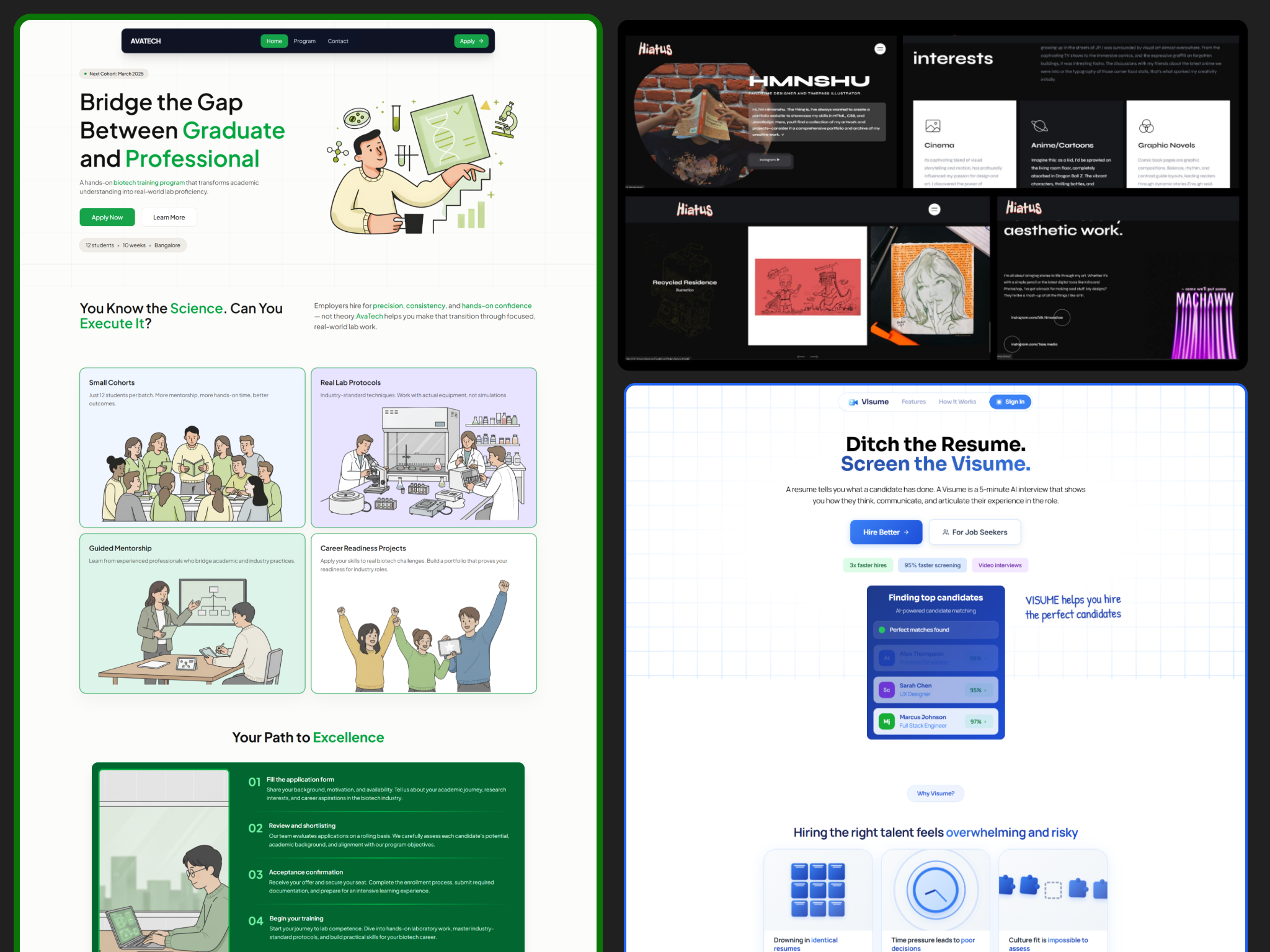Click the 97% match score for Marcus Johnson
1270x952 pixels.
(978, 721)
